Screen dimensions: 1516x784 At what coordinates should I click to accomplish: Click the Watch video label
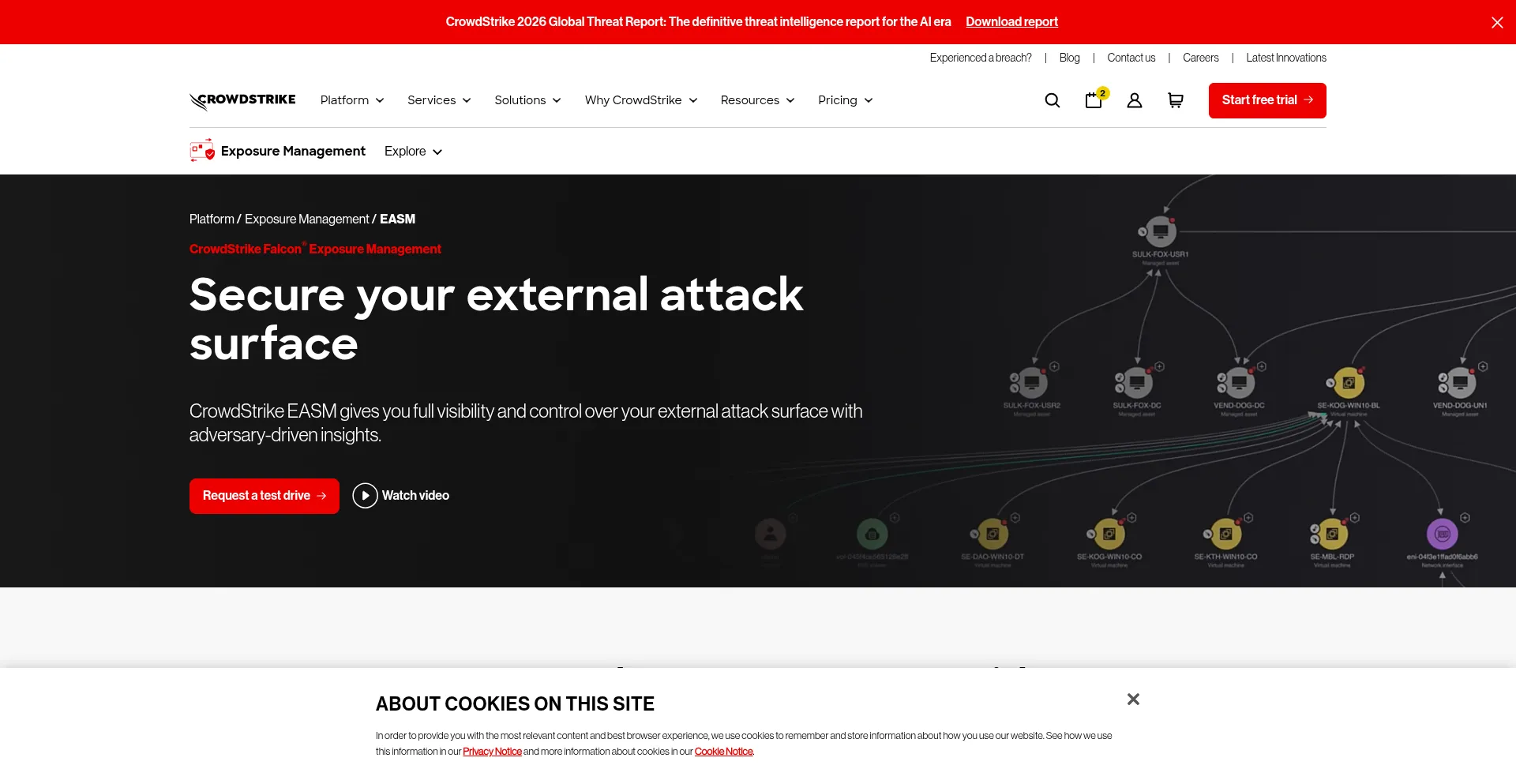click(x=415, y=496)
